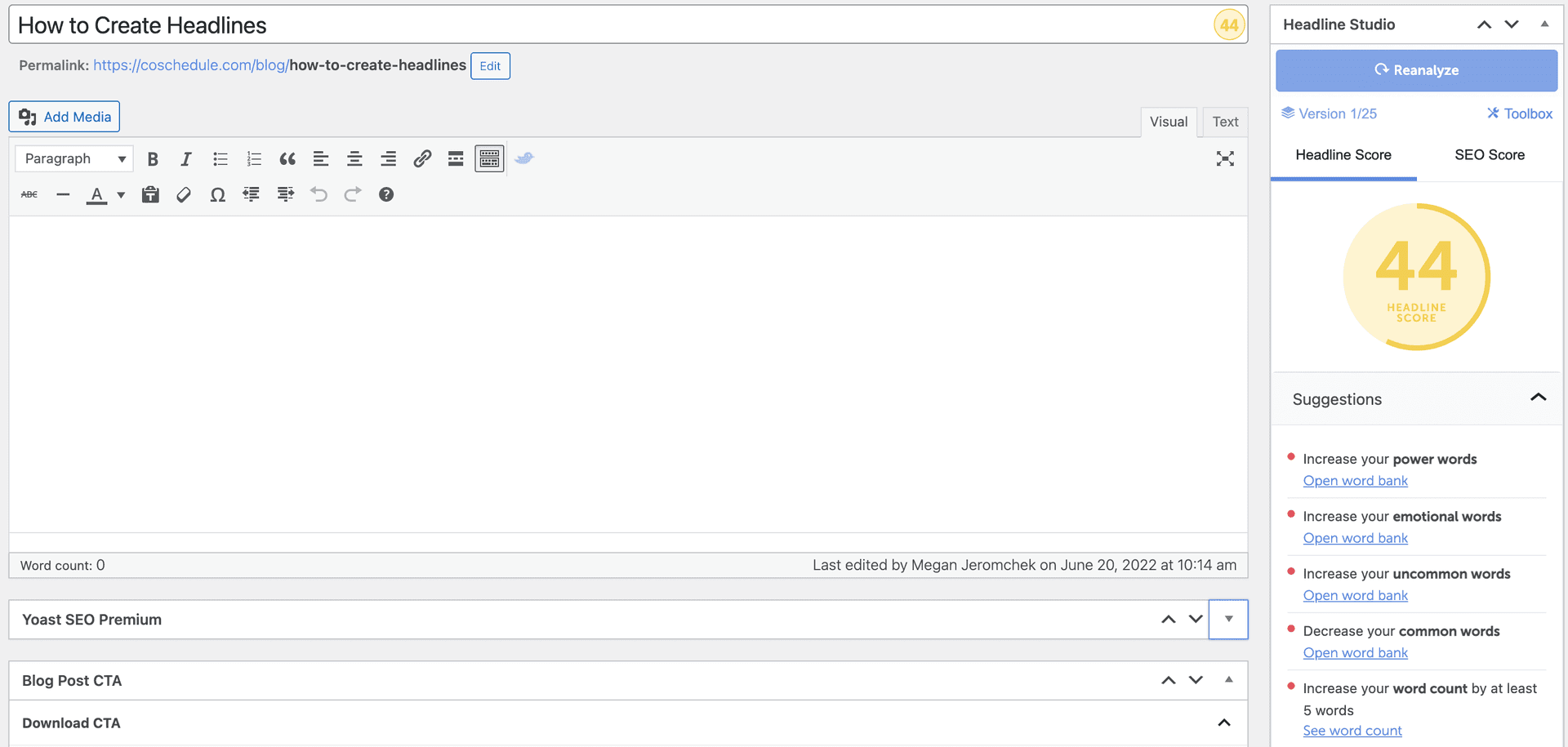This screenshot has height=747, width=1568.
Task: Undo the last change
Action: (318, 194)
